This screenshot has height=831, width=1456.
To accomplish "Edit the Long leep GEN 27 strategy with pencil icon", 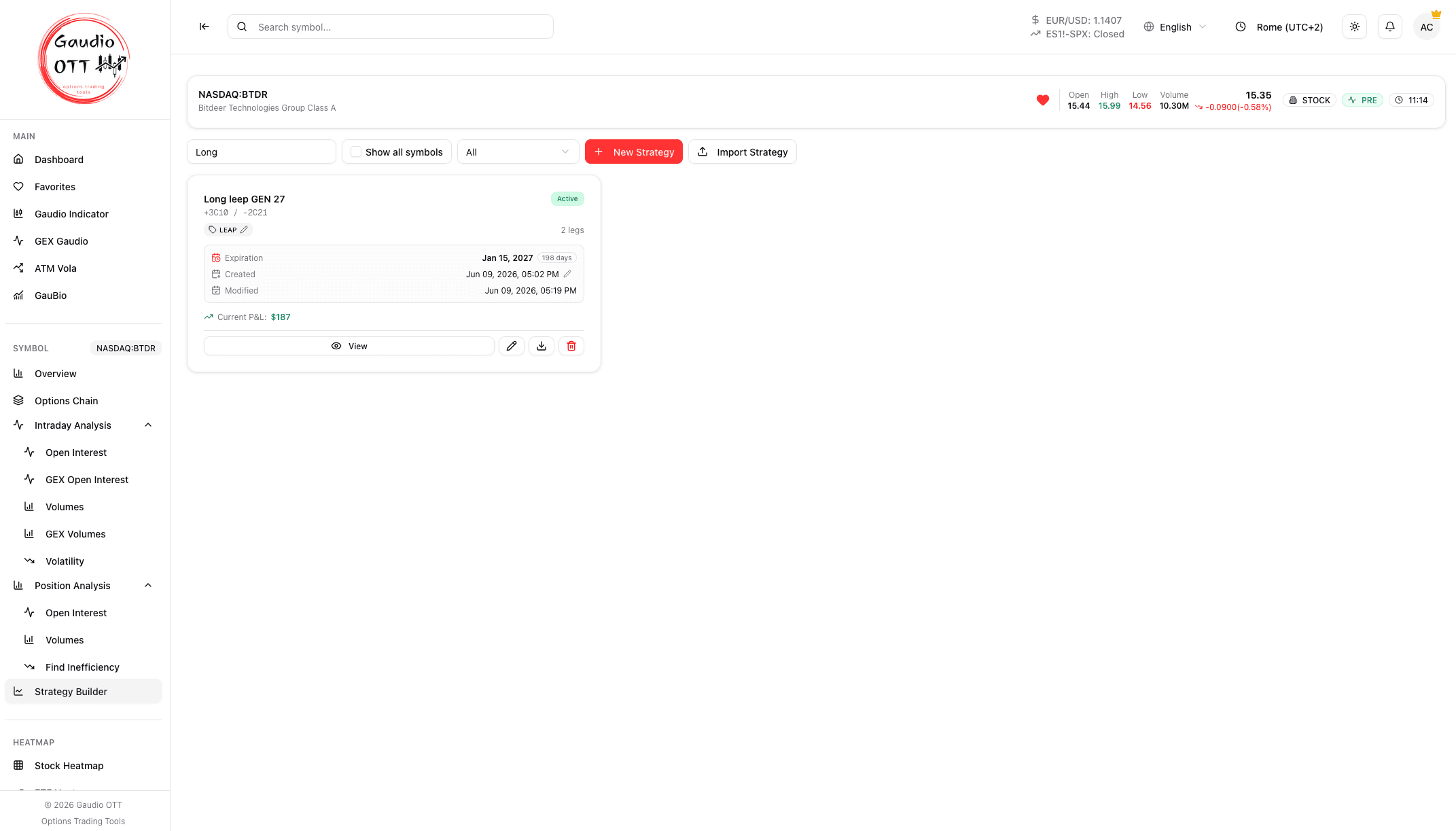I will [512, 346].
